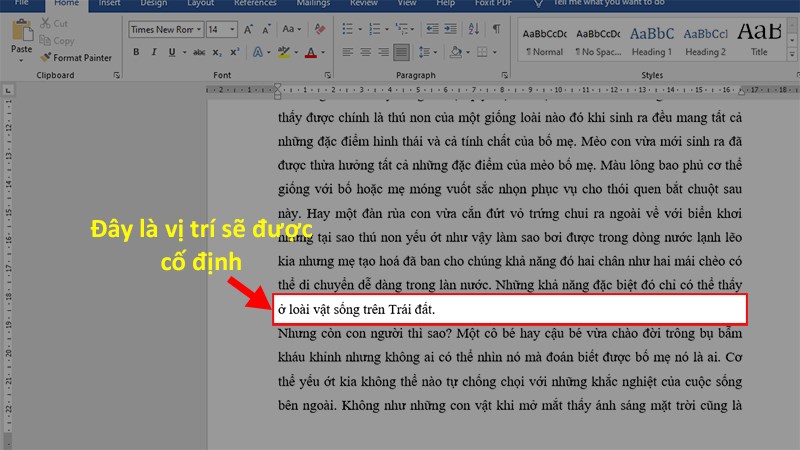Image resolution: width=800 pixels, height=450 pixels.
Task: Open the References tab
Action: tap(255, 4)
